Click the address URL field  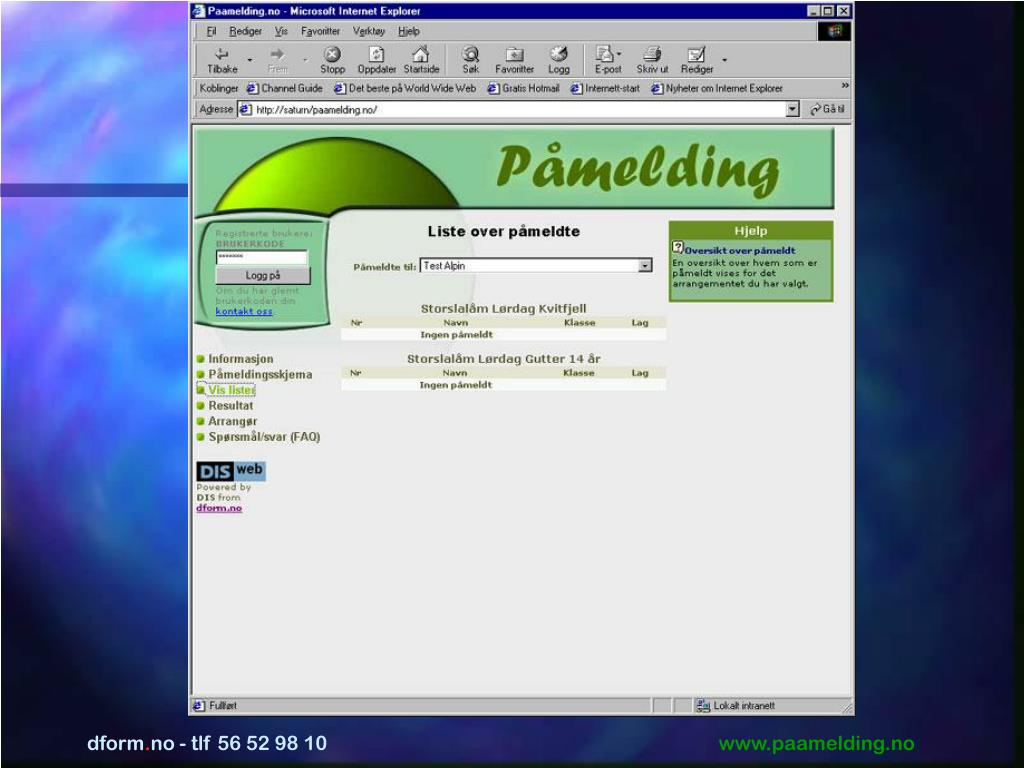click(519, 110)
